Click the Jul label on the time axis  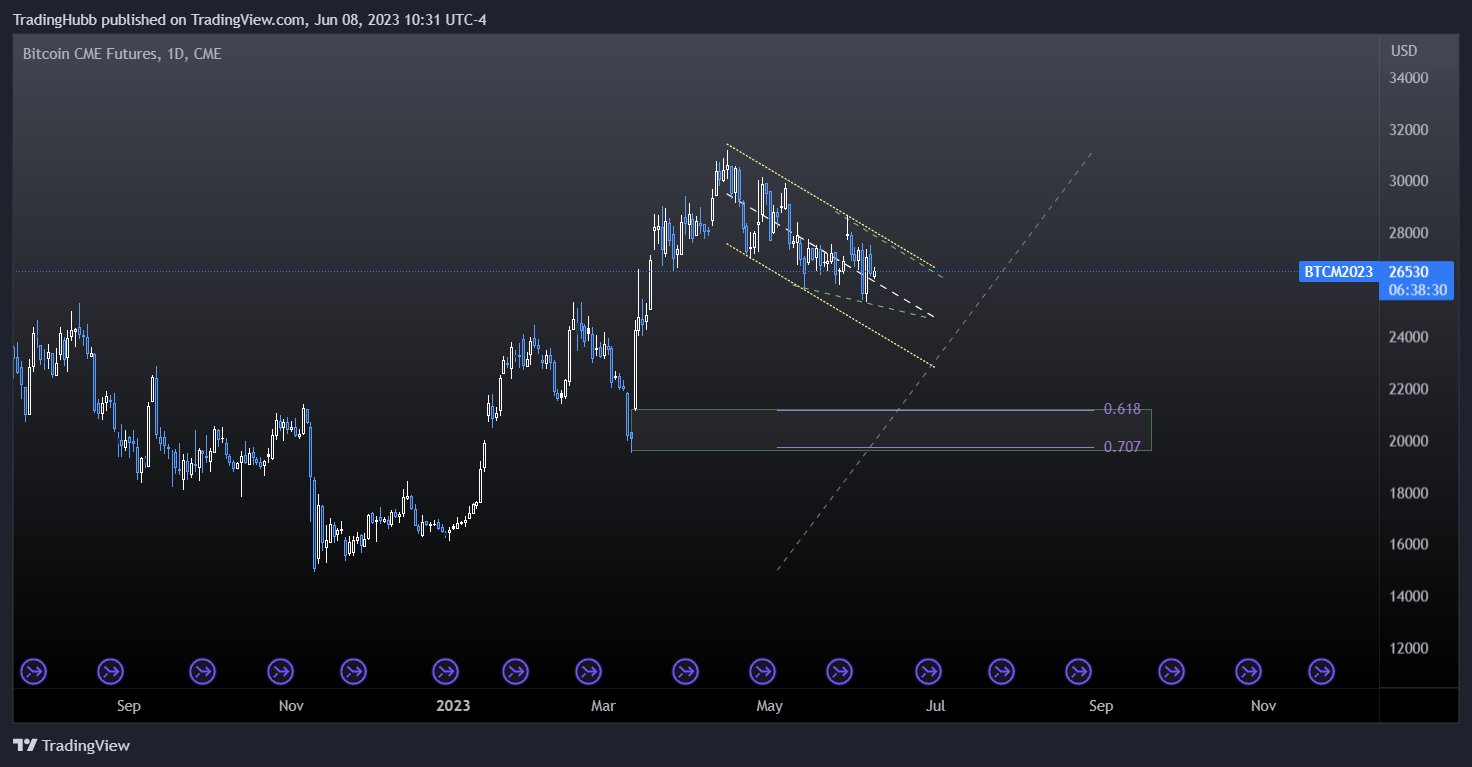coord(935,706)
